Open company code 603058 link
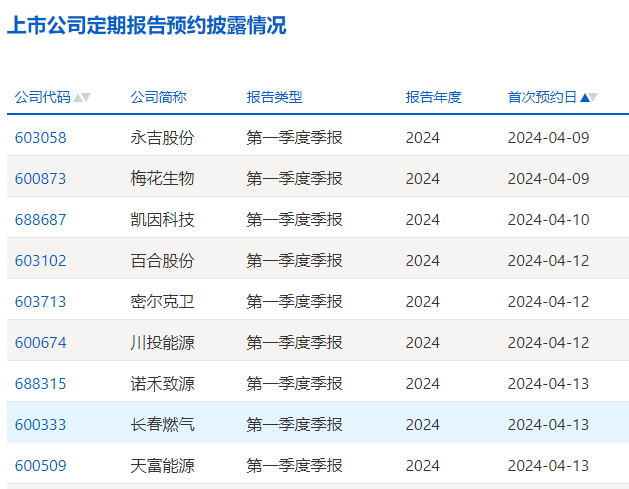The width and height of the screenshot is (629, 489). pos(40,137)
